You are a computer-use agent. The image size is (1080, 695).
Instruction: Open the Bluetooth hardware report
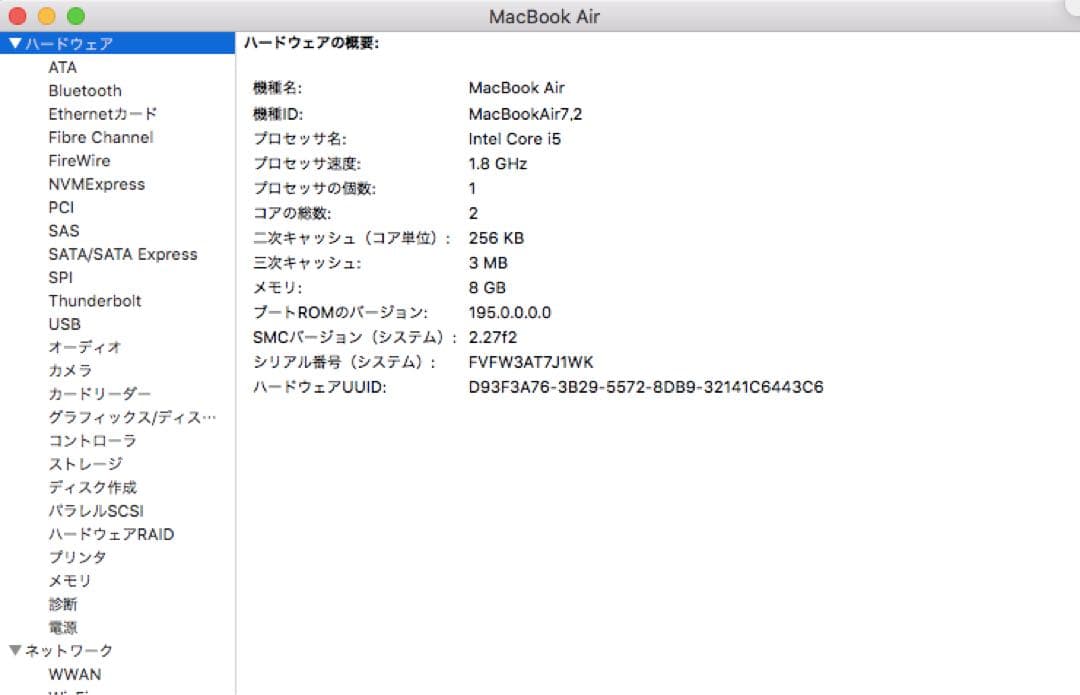84,90
